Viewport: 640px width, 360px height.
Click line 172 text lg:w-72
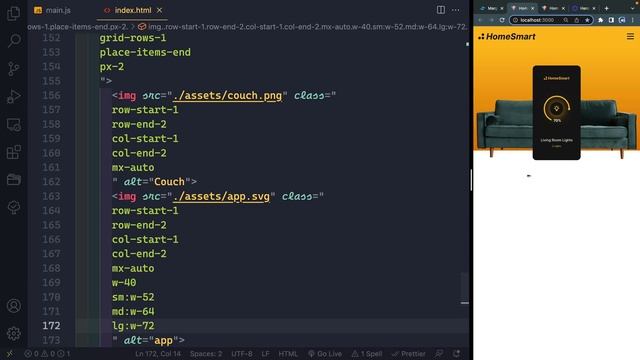[133, 326]
